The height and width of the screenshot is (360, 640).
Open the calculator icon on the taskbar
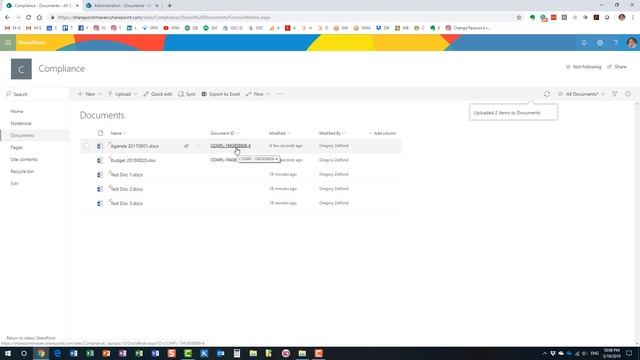click(237, 353)
